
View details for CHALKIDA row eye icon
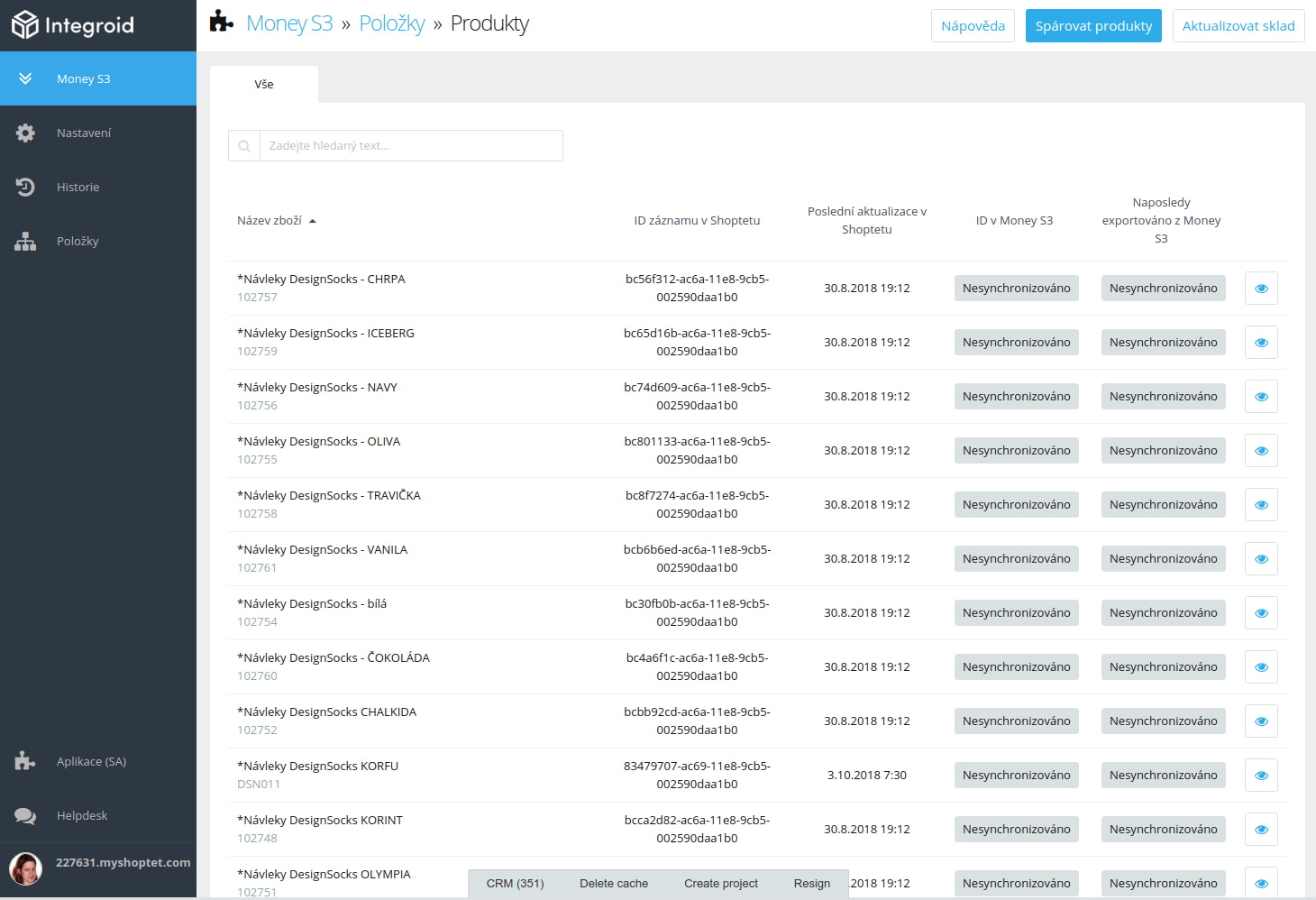click(1261, 721)
